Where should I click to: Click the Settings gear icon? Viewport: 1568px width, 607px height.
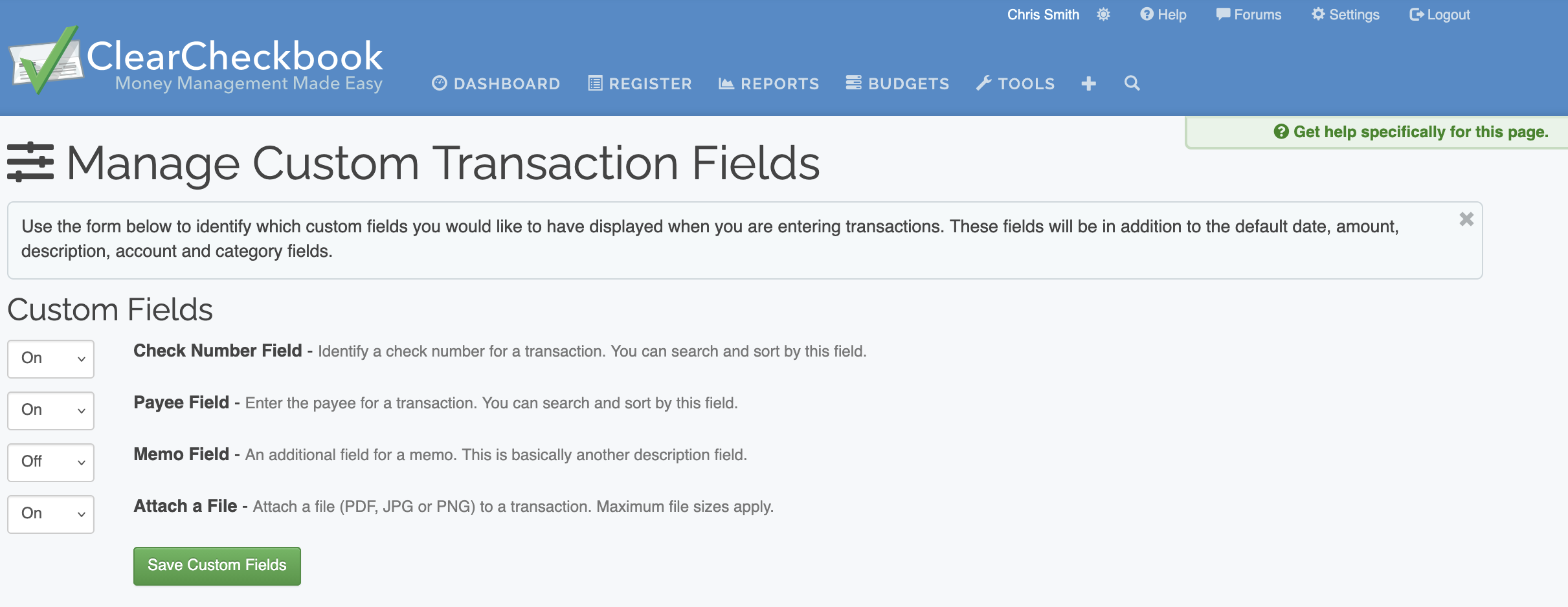tap(1318, 14)
